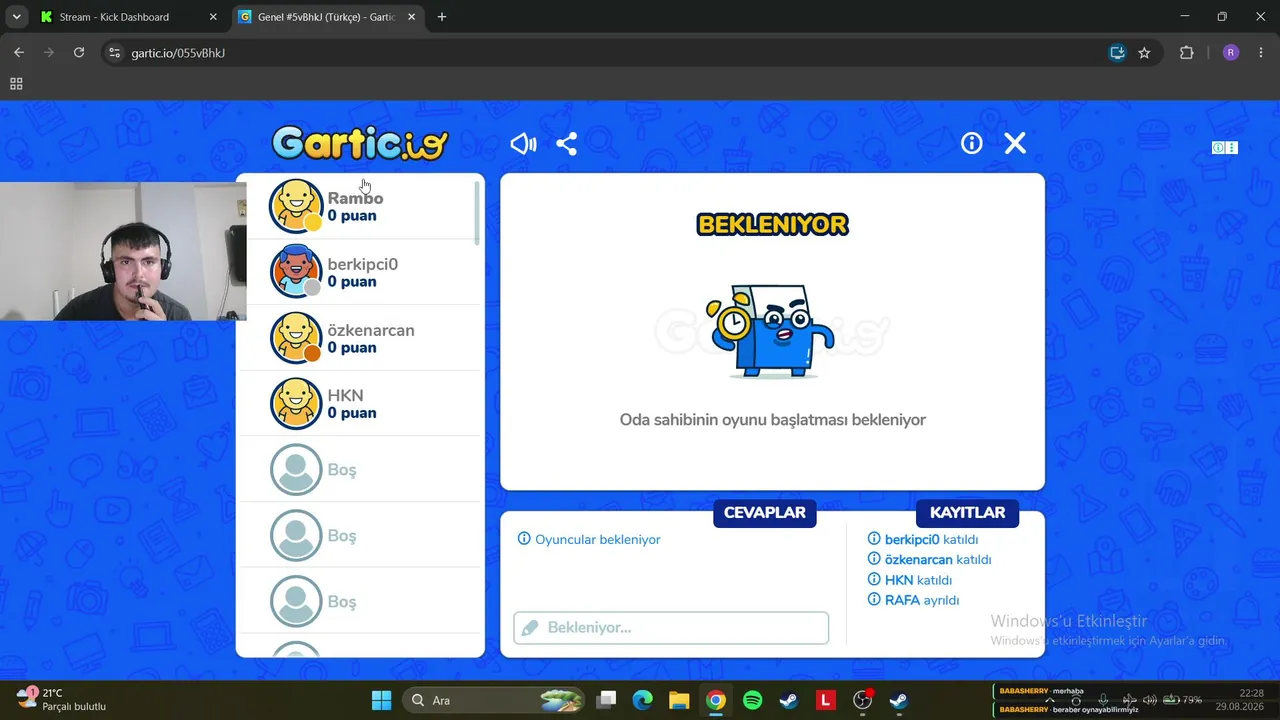Click the 'Oda sahibinin oyunu başlatması bekleniyor' text

click(773, 420)
